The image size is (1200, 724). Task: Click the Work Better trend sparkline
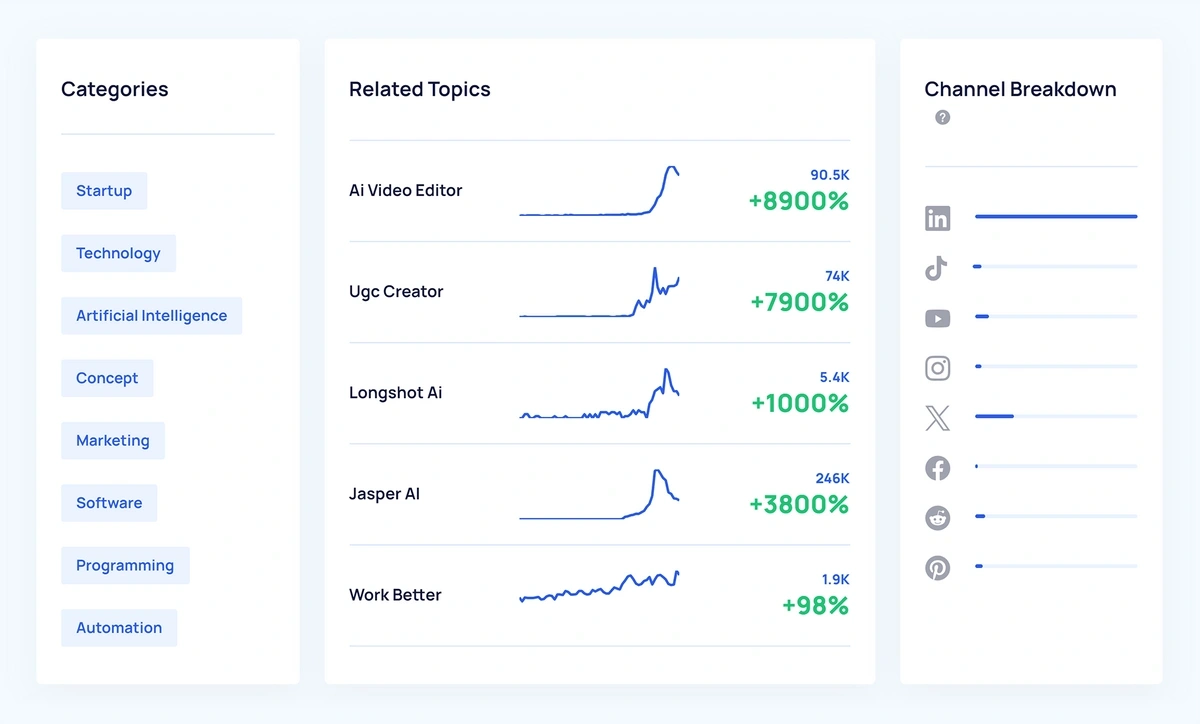point(599,586)
